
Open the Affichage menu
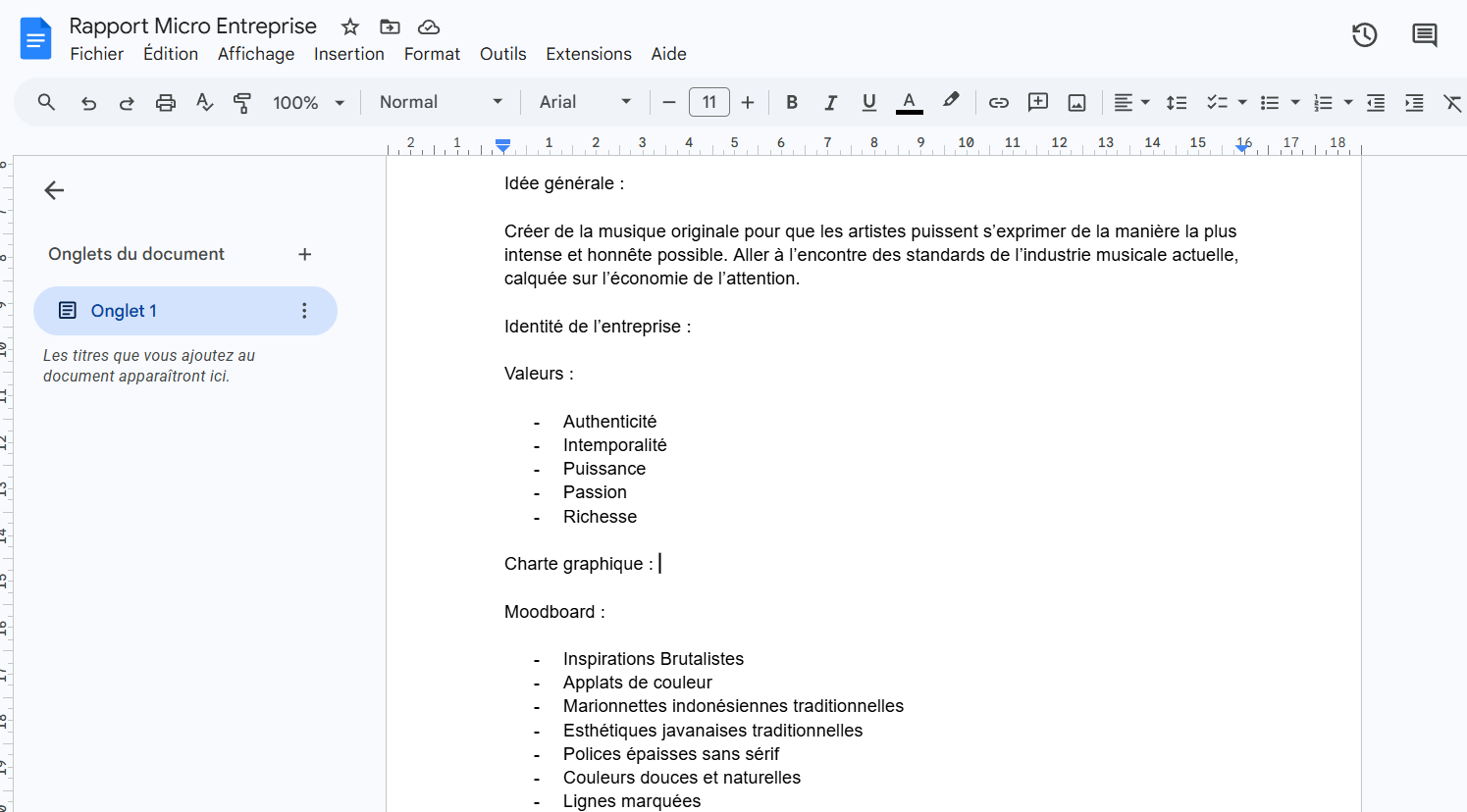pos(256,54)
